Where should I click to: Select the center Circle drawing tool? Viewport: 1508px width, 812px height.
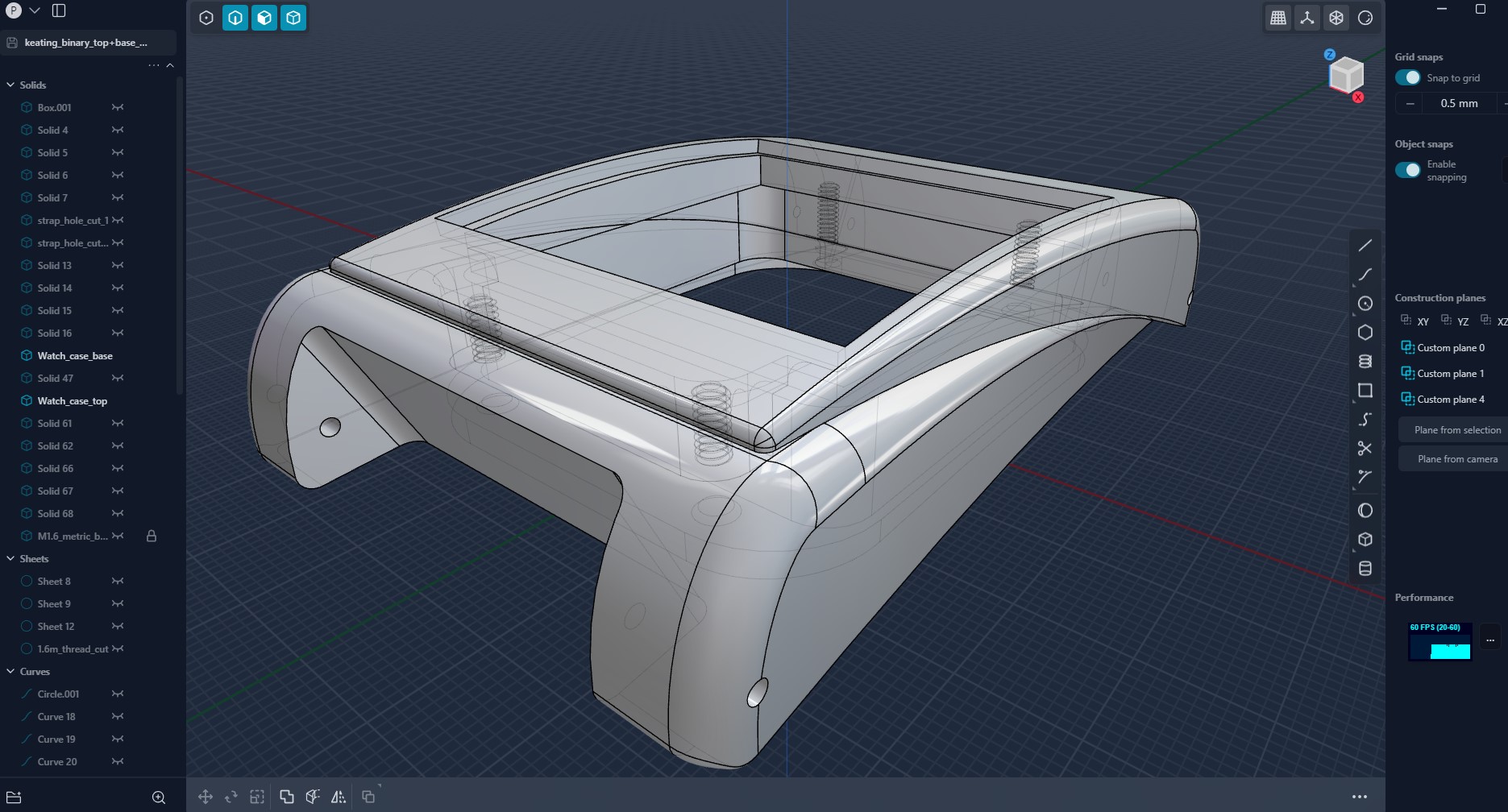[x=1365, y=304]
